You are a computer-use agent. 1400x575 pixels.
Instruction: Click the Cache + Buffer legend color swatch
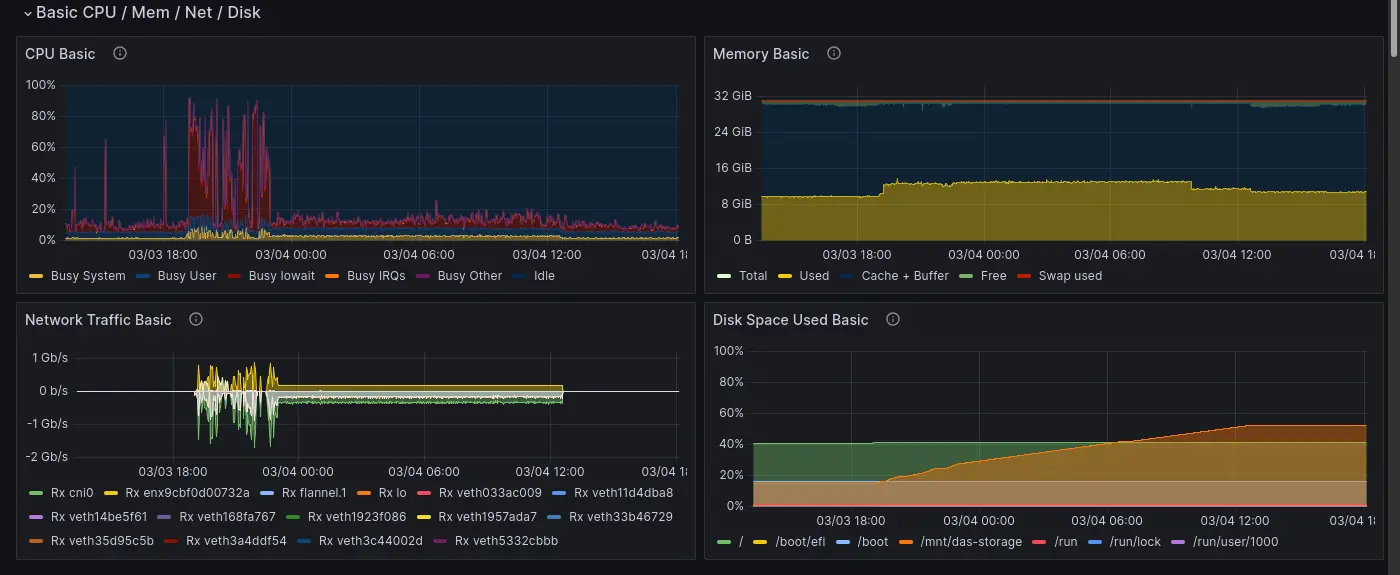(847, 276)
